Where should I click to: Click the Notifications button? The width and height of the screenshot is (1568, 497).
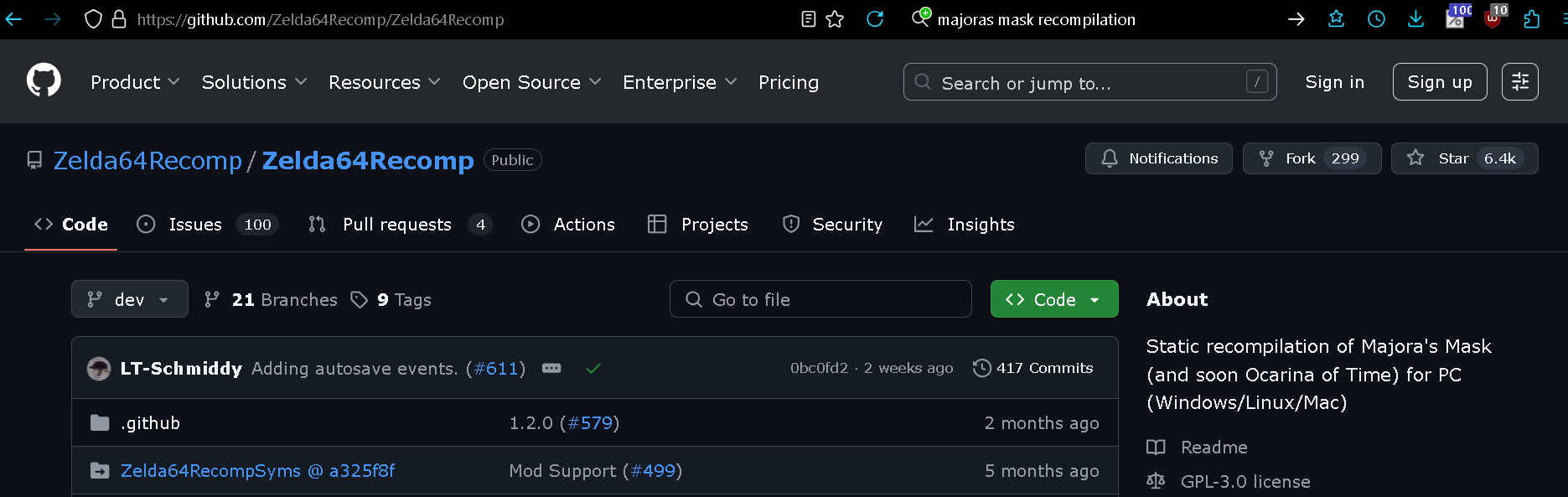coord(1159,158)
